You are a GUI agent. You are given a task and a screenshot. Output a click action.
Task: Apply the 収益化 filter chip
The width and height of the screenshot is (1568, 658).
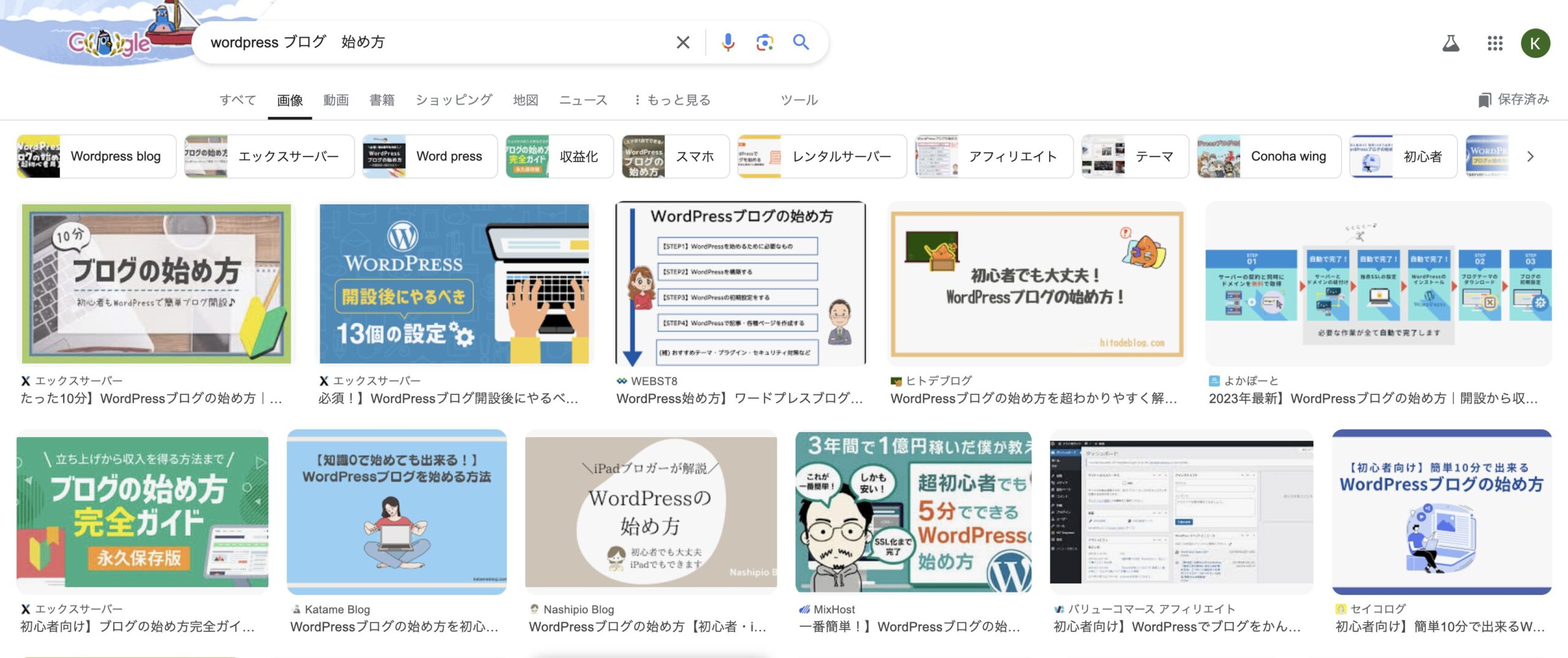coord(559,156)
